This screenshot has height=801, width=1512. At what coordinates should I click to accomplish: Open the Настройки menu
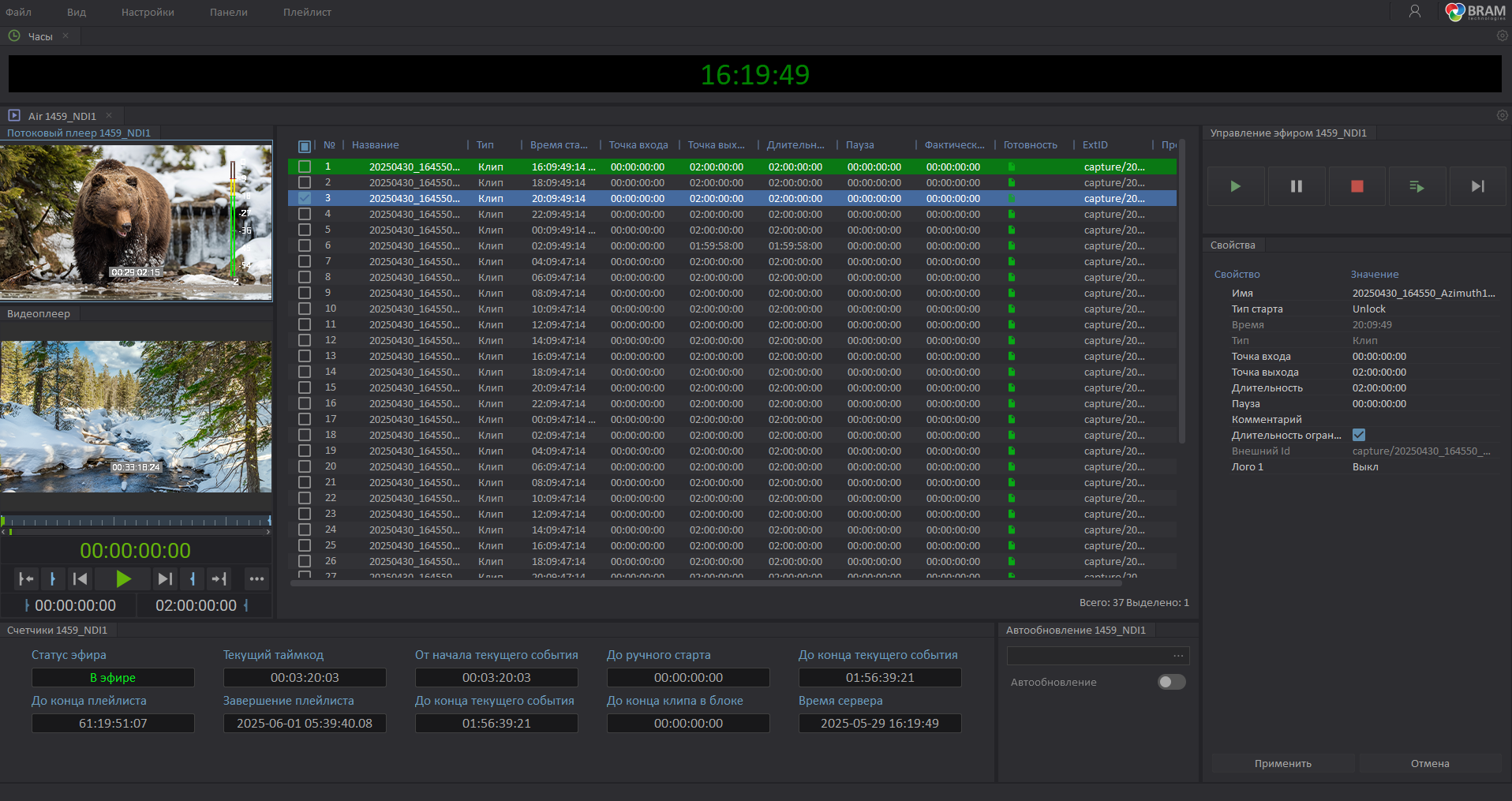[x=148, y=12]
